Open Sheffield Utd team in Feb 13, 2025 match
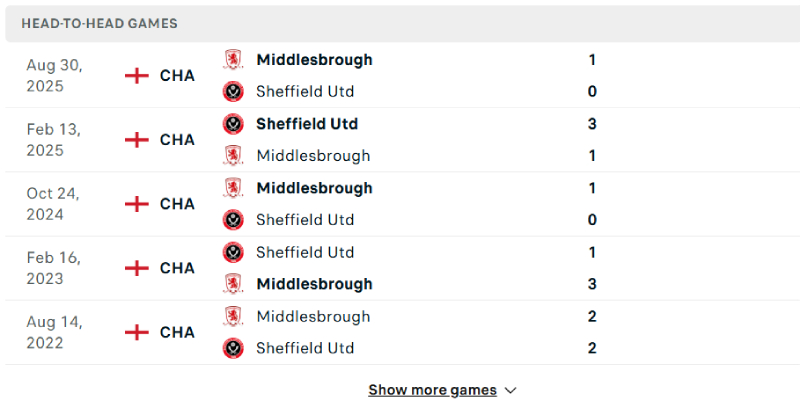This screenshot has height=415, width=800. click(x=307, y=124)
